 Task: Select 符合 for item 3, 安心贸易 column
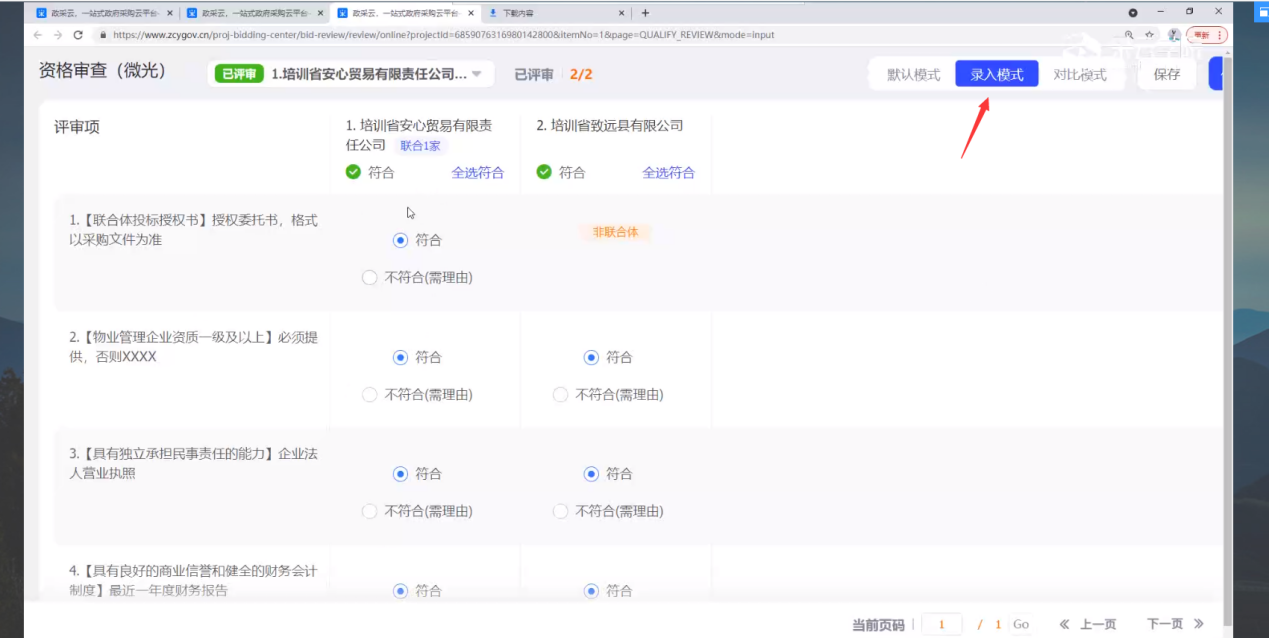click(x=401, y=474)
